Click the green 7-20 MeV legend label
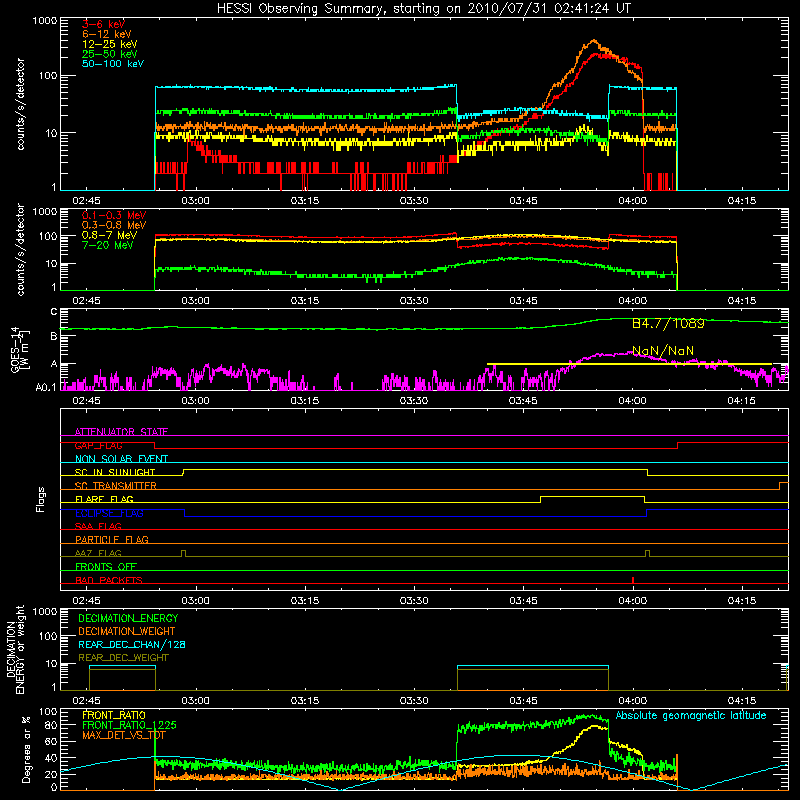The height and width of the screenshot is (800, 800). click(x=108, y=245)
